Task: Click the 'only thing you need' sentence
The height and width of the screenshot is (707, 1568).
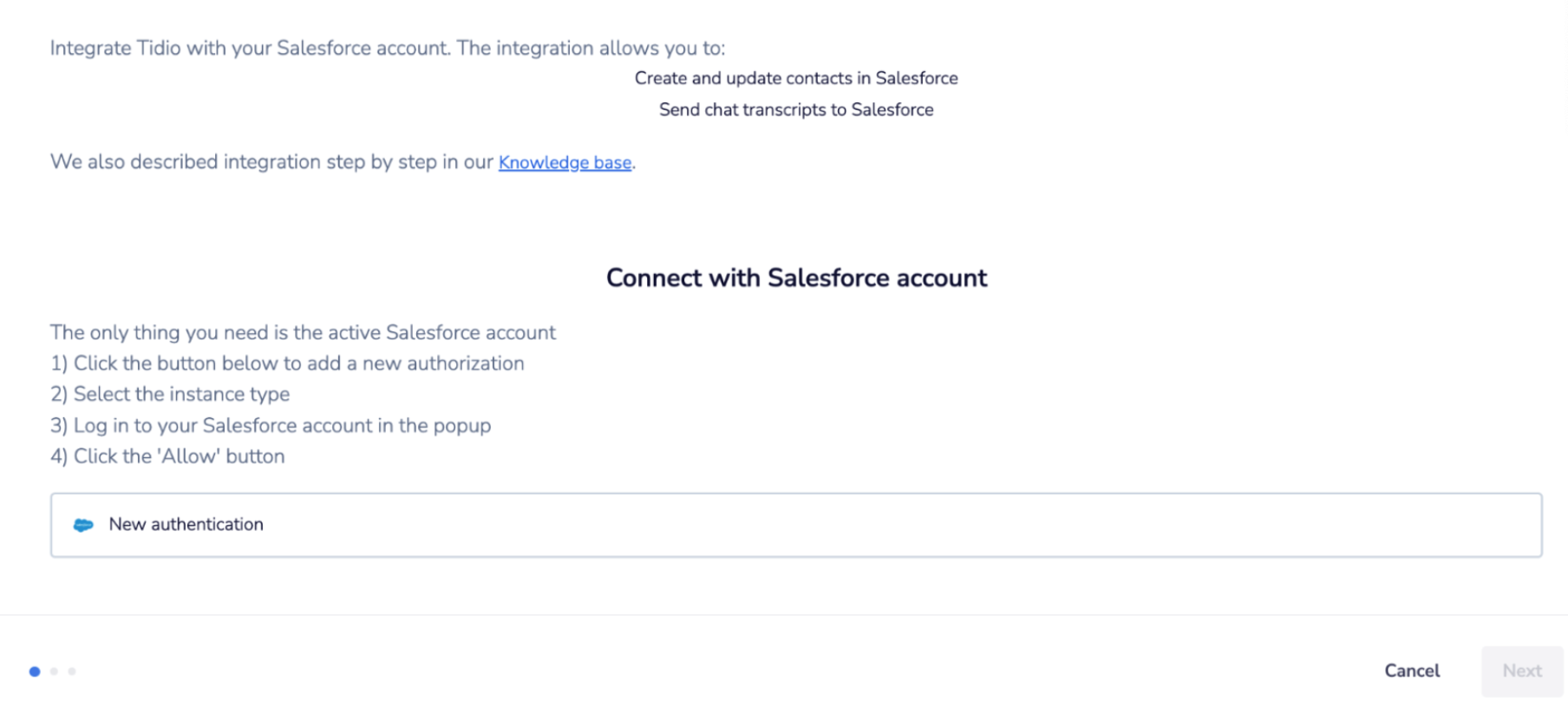Action: [303, 332]
